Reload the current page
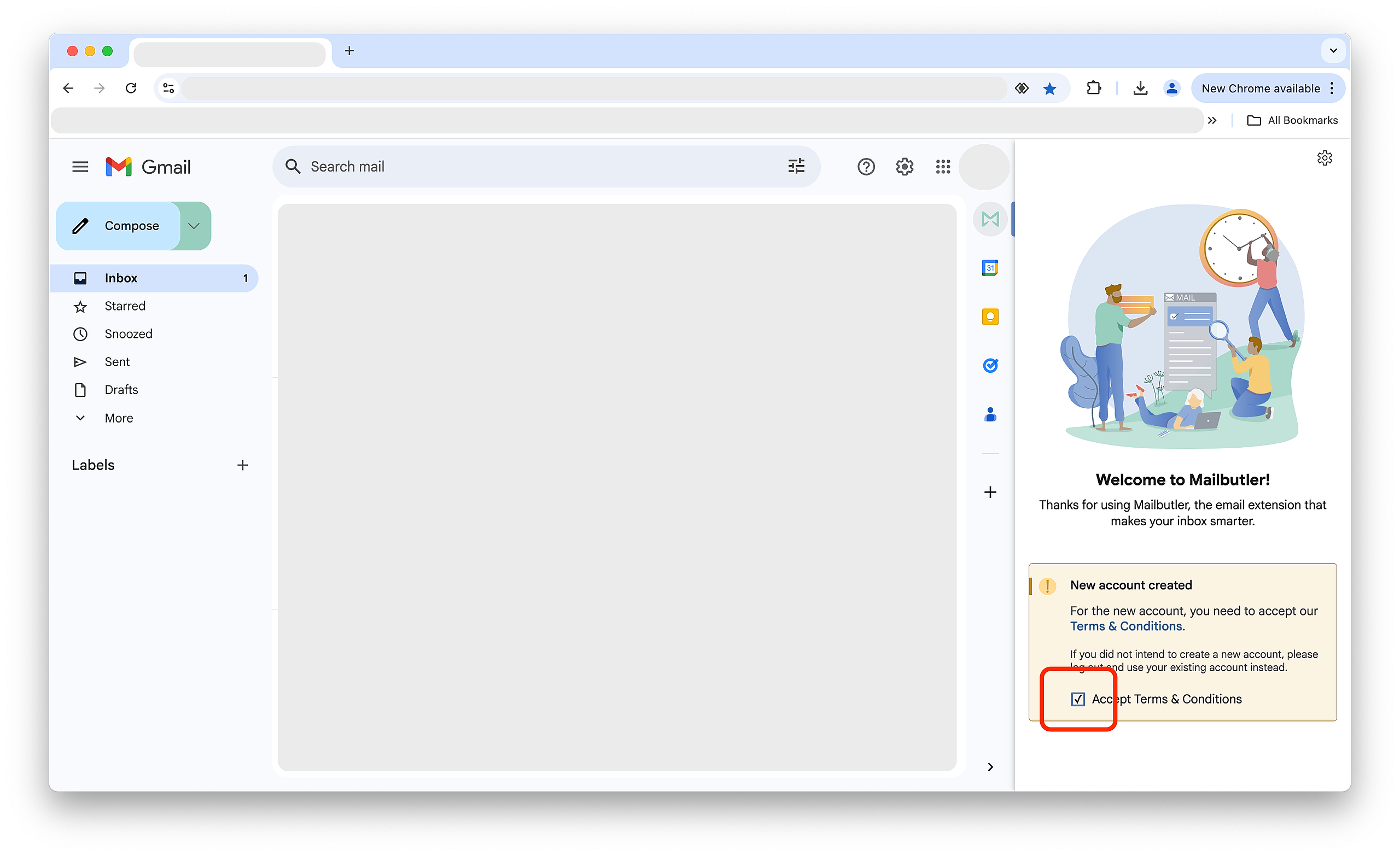The height and width of the screenshot is (856, 1400). coord(131,88)
